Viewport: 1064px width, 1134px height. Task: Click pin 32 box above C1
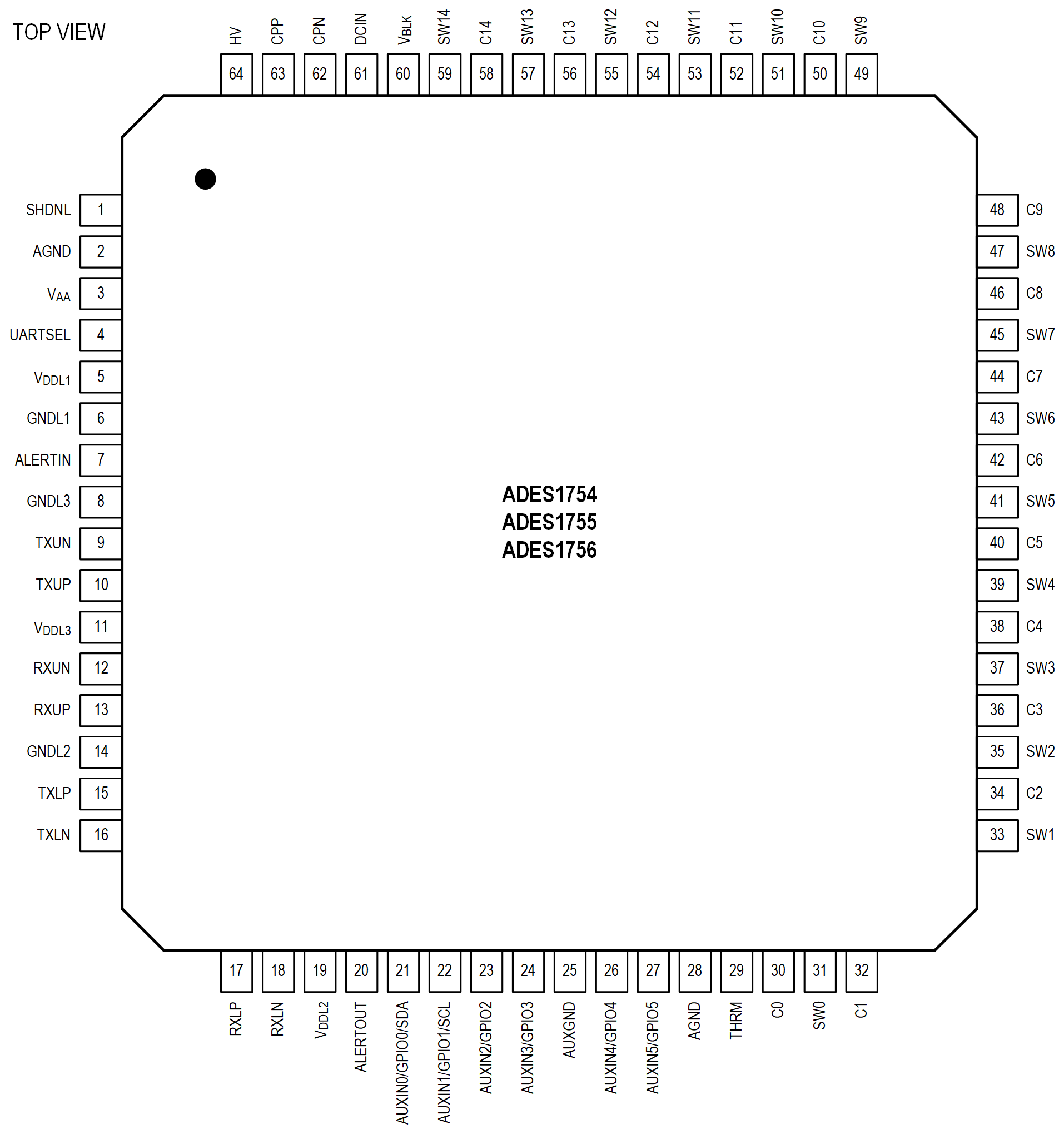coord(861,970)
